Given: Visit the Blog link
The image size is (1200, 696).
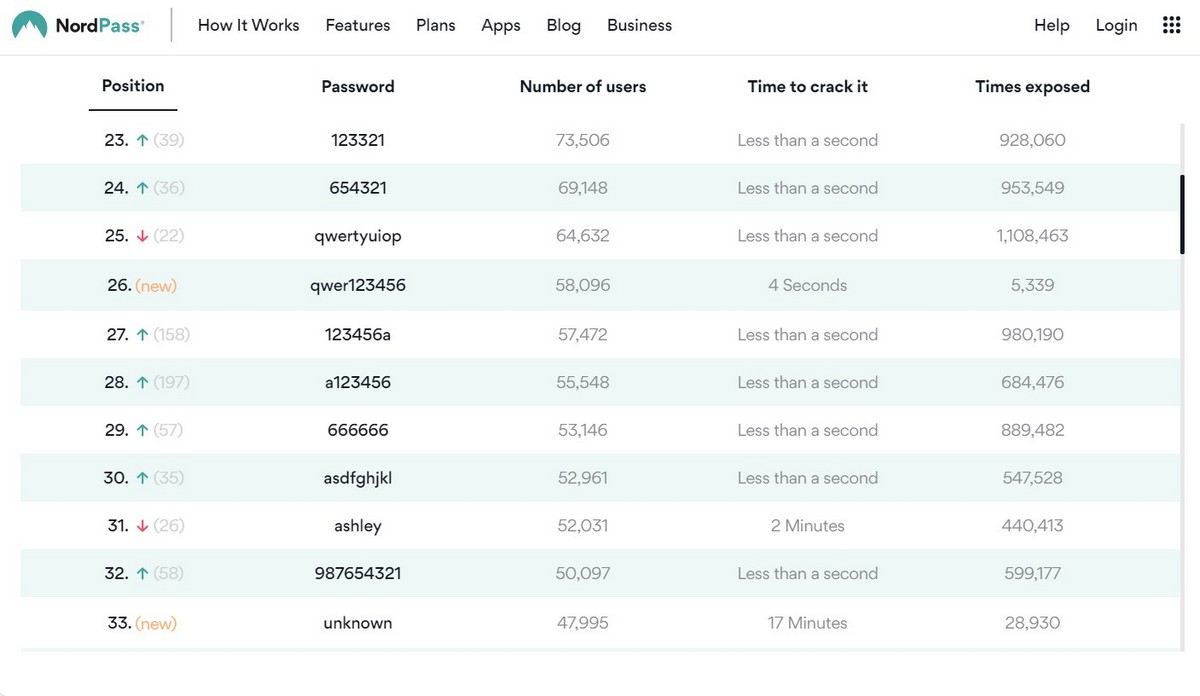Looking at the screenshot, I should click(x=563, y=25).
